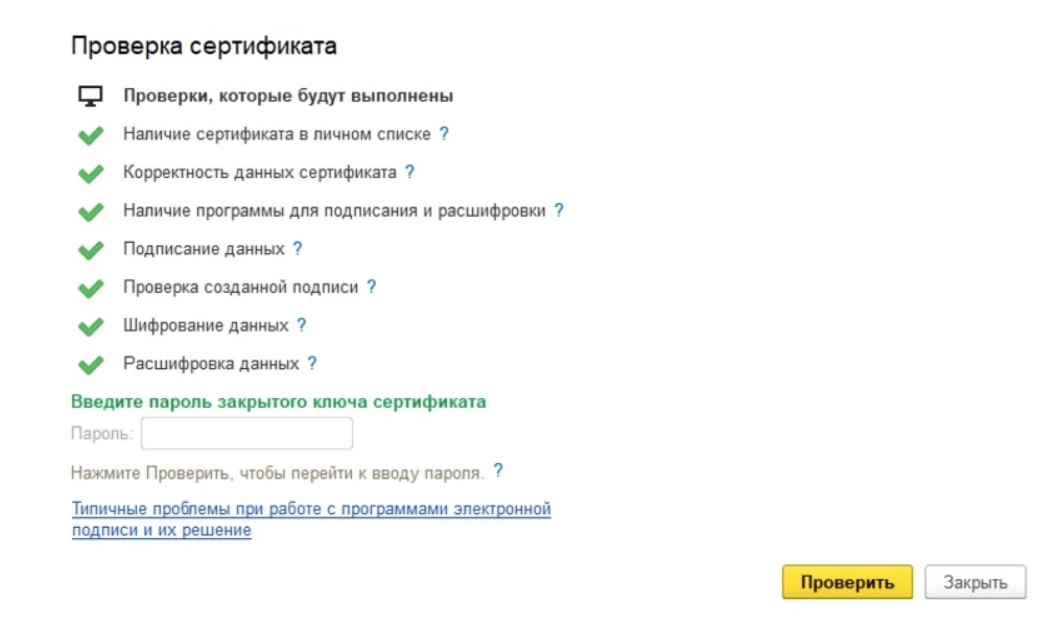Screen dimensions: 1051x627
Task: Open help for Проверка созданной подписи
Action: click(x=371, y=287)
